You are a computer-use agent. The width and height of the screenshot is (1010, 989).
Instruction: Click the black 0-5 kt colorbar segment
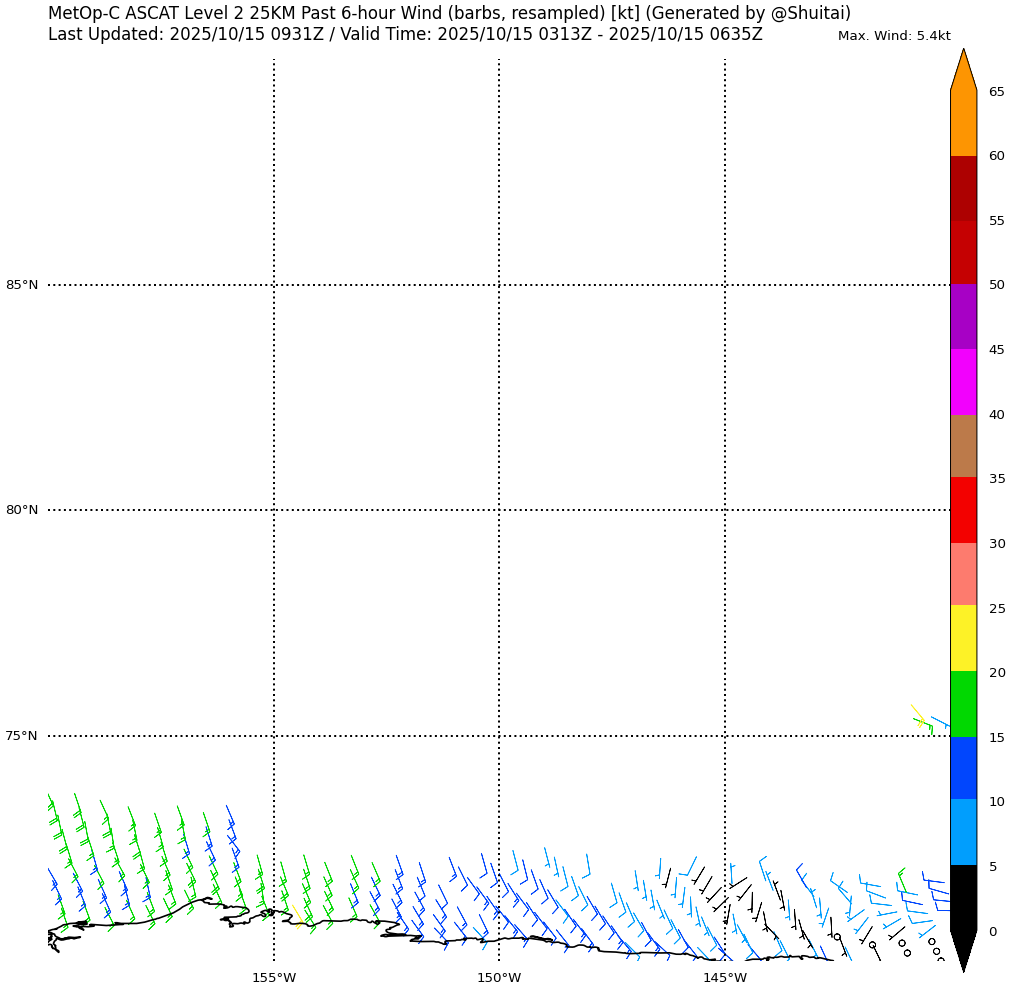pos(963,898)
